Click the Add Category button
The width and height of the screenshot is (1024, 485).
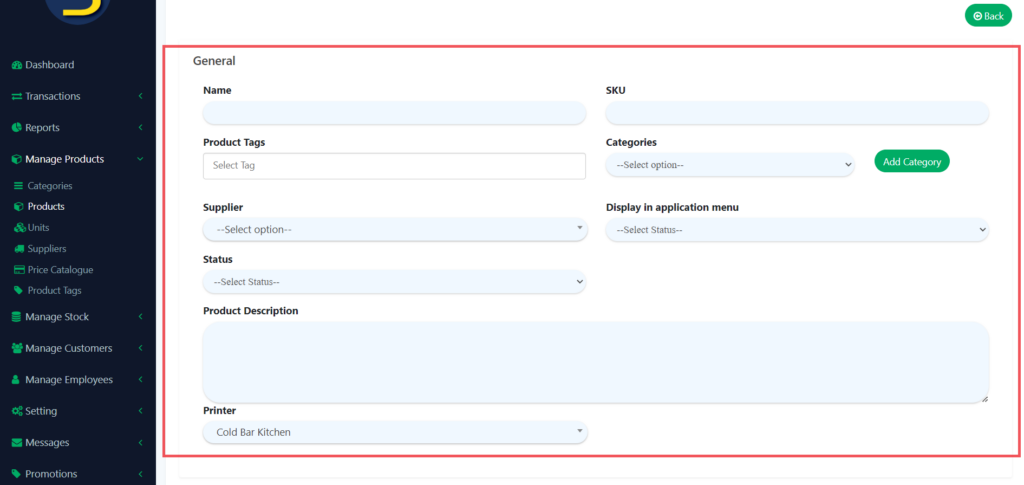click(x=911, y=162)
